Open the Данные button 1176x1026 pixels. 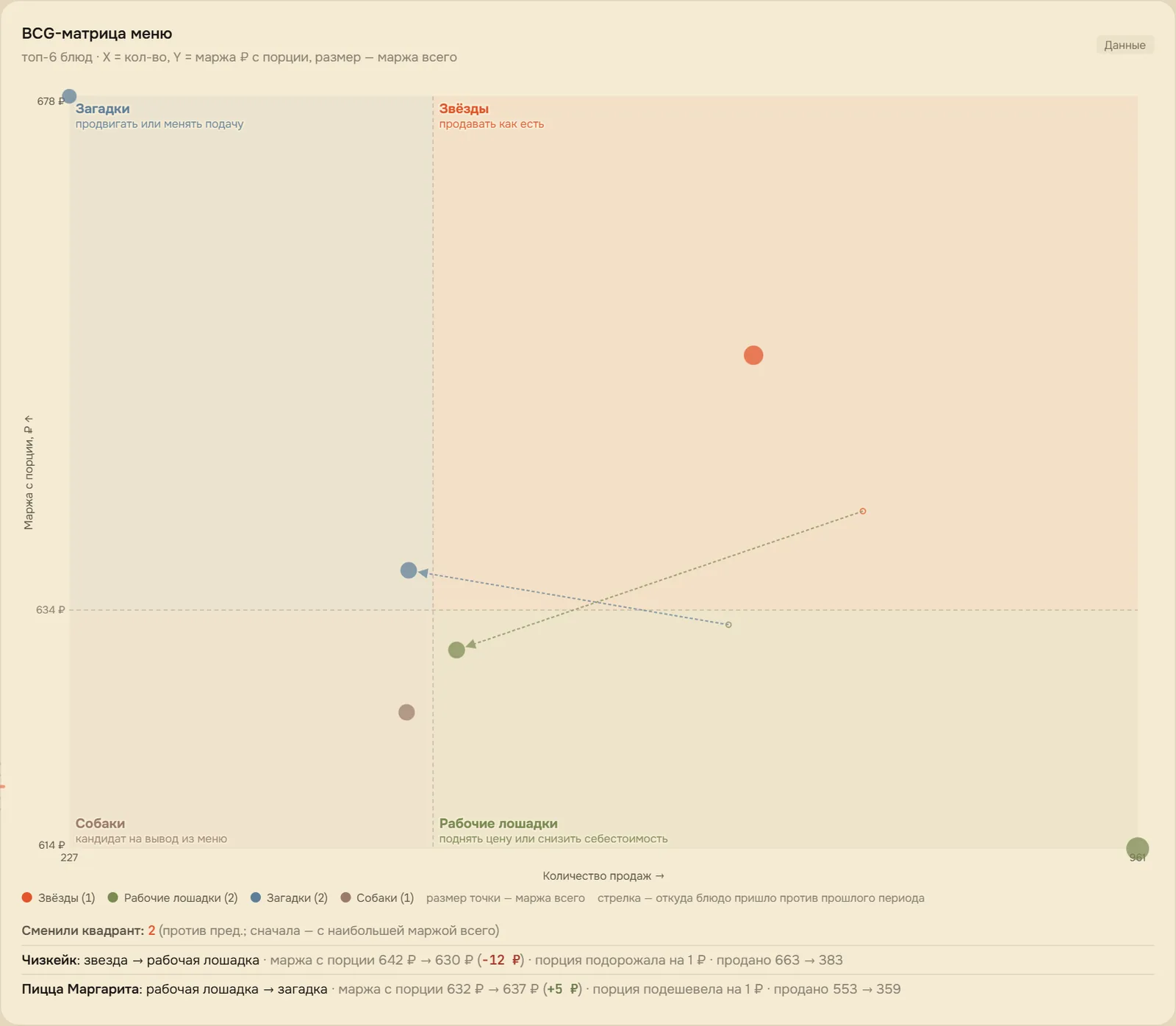coord(1125,45)
